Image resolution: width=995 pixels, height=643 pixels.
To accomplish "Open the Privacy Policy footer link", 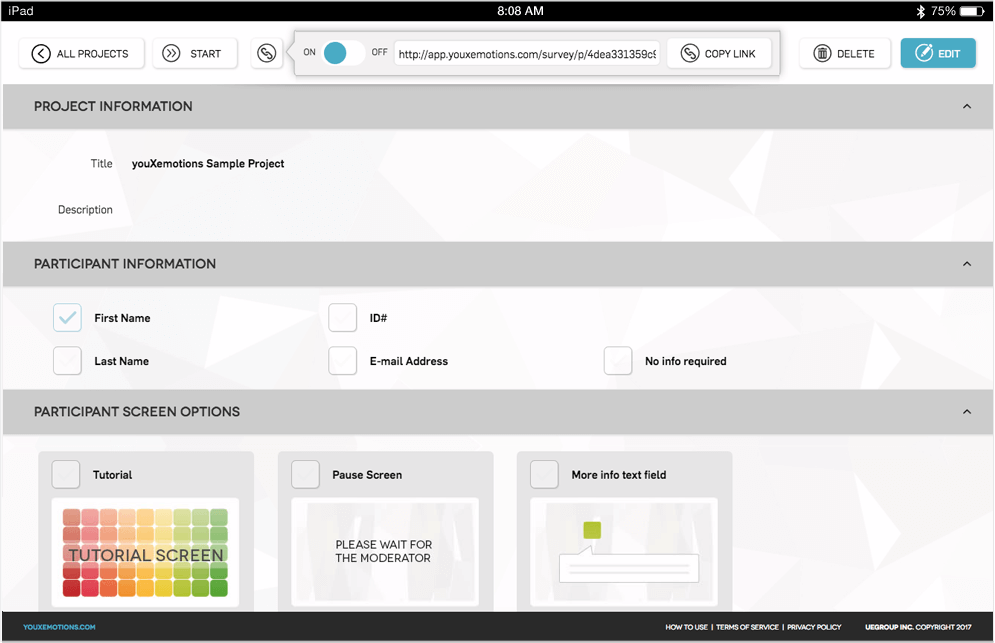I will [x=814, y=627].
